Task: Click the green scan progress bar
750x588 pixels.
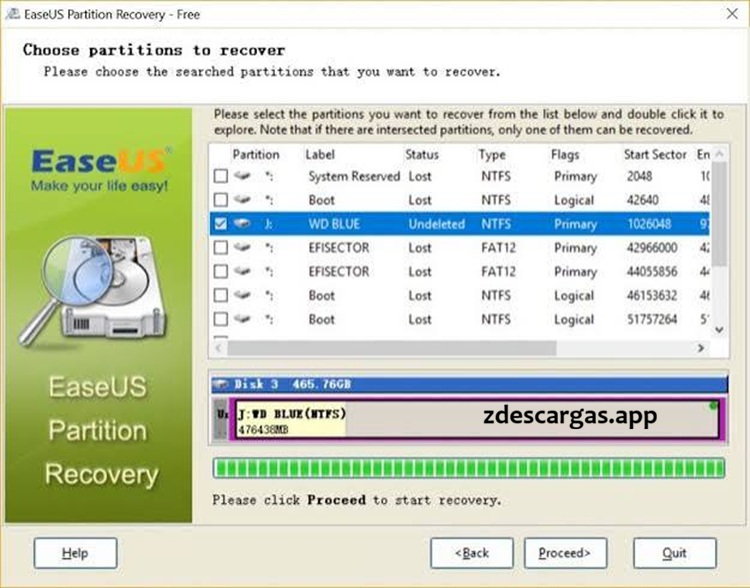Action: [x=469, y=468]
